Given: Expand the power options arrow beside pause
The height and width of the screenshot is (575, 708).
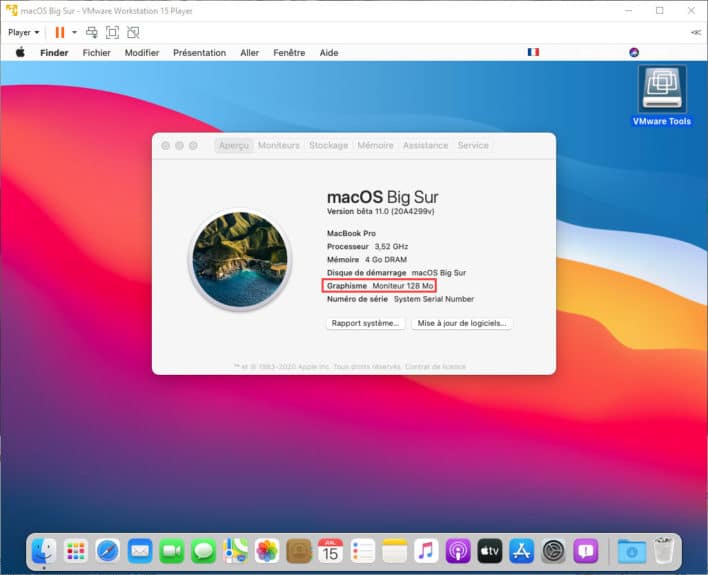Looking at the screenshot, I should pos(75,33).
